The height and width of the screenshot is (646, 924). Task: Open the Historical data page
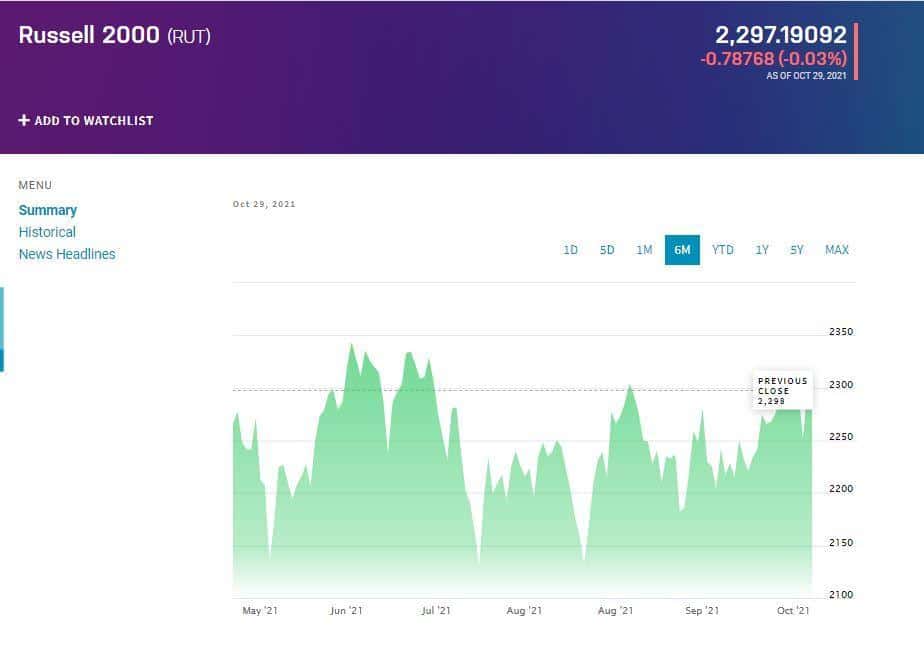tap(47, 232)
